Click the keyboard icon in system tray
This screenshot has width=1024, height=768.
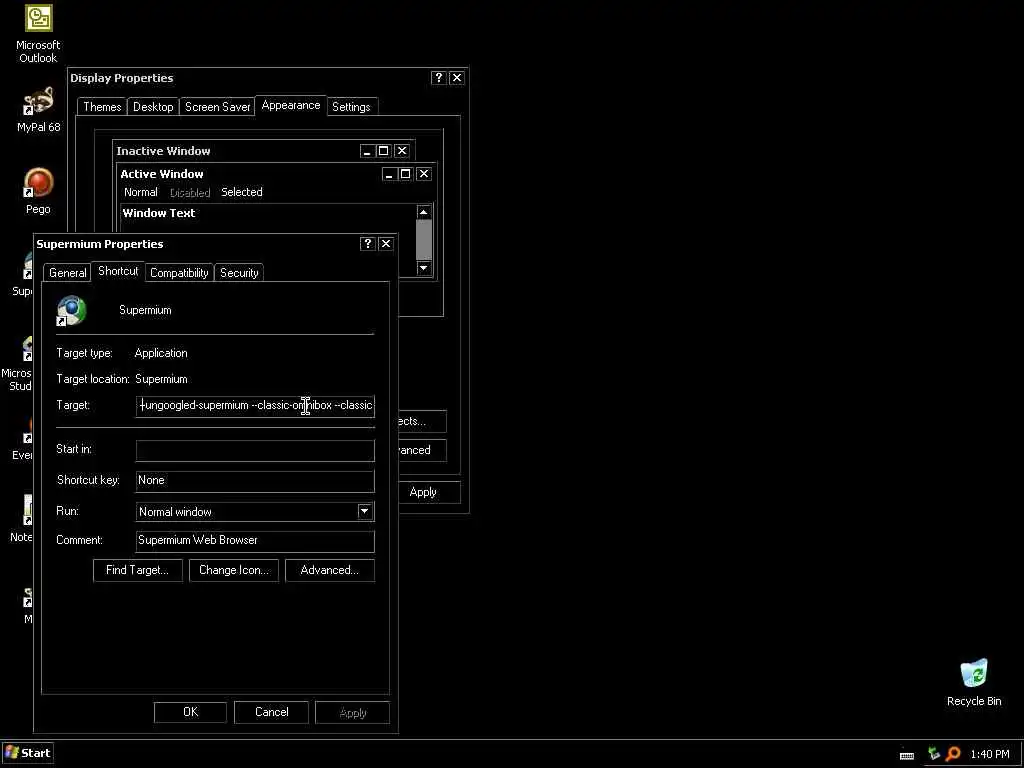[x=906, y=755]
